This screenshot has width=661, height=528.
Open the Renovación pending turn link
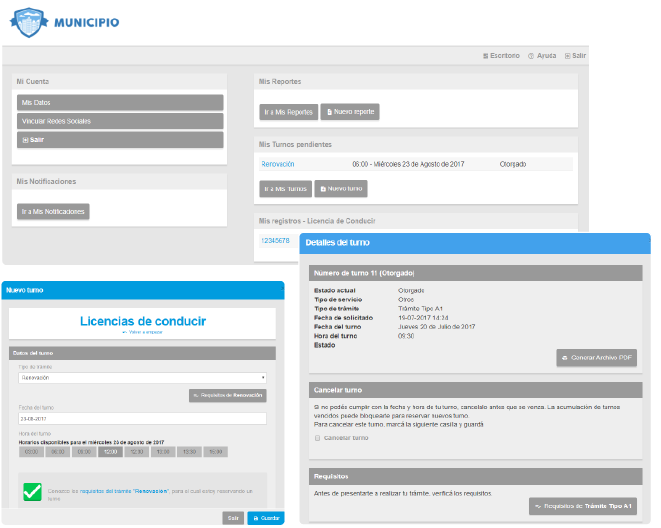click(x=277, y=164)
